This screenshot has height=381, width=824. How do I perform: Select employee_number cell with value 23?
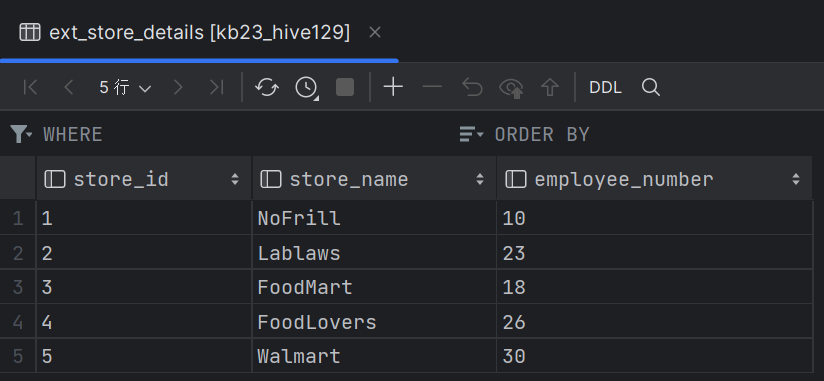click(x=654, y=253)
